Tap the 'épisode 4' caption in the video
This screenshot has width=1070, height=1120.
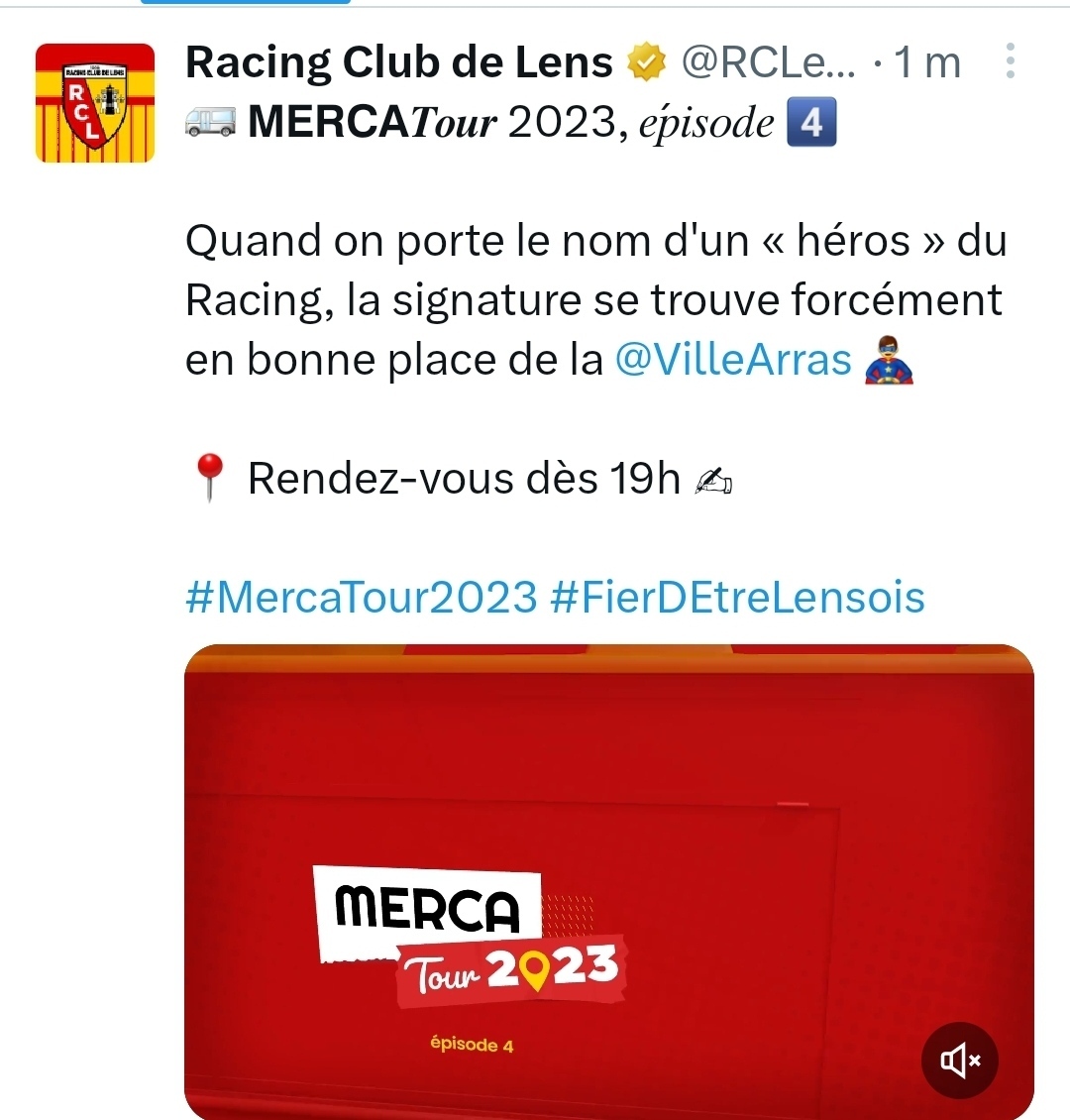pyautogui.click(x=472, y=1045)
